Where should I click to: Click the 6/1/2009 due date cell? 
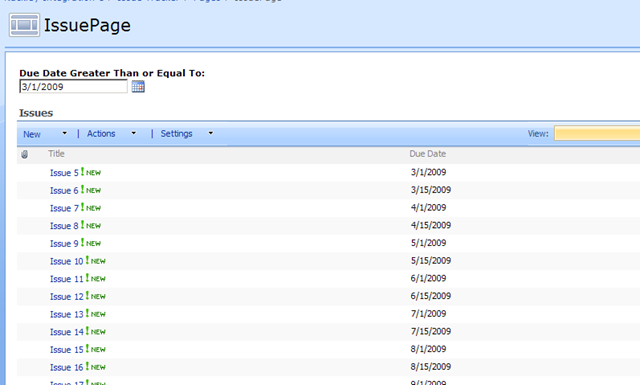click(x=428, y=278)
